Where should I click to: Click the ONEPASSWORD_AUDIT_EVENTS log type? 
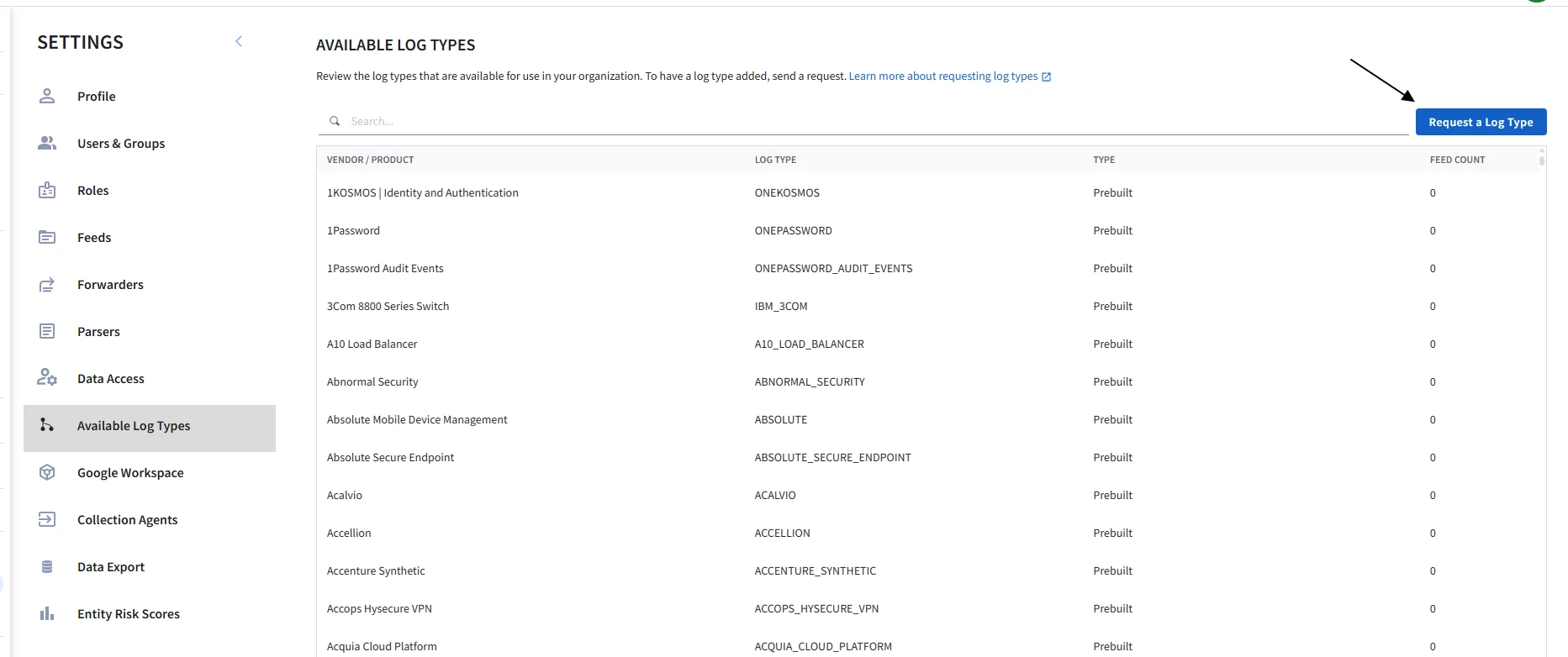pyautogui.click(x=833, y=268)
